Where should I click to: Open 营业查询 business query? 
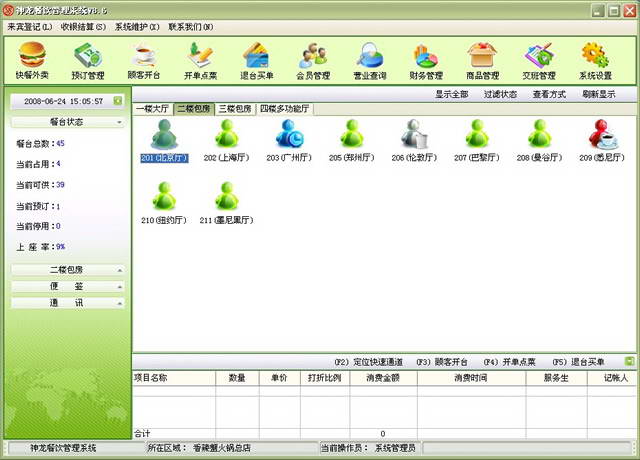coord(370,60)
